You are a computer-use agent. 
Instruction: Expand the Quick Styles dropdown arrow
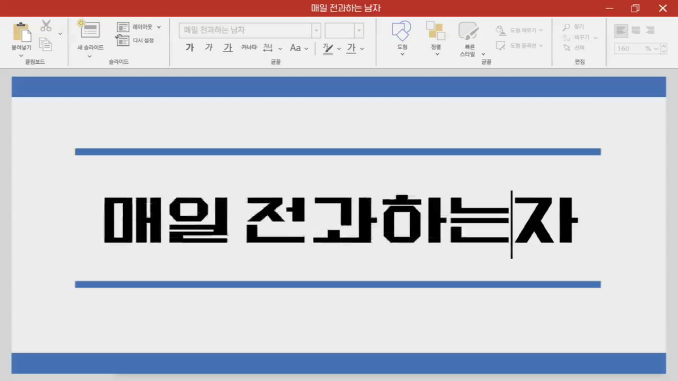(x=483, y=54)
